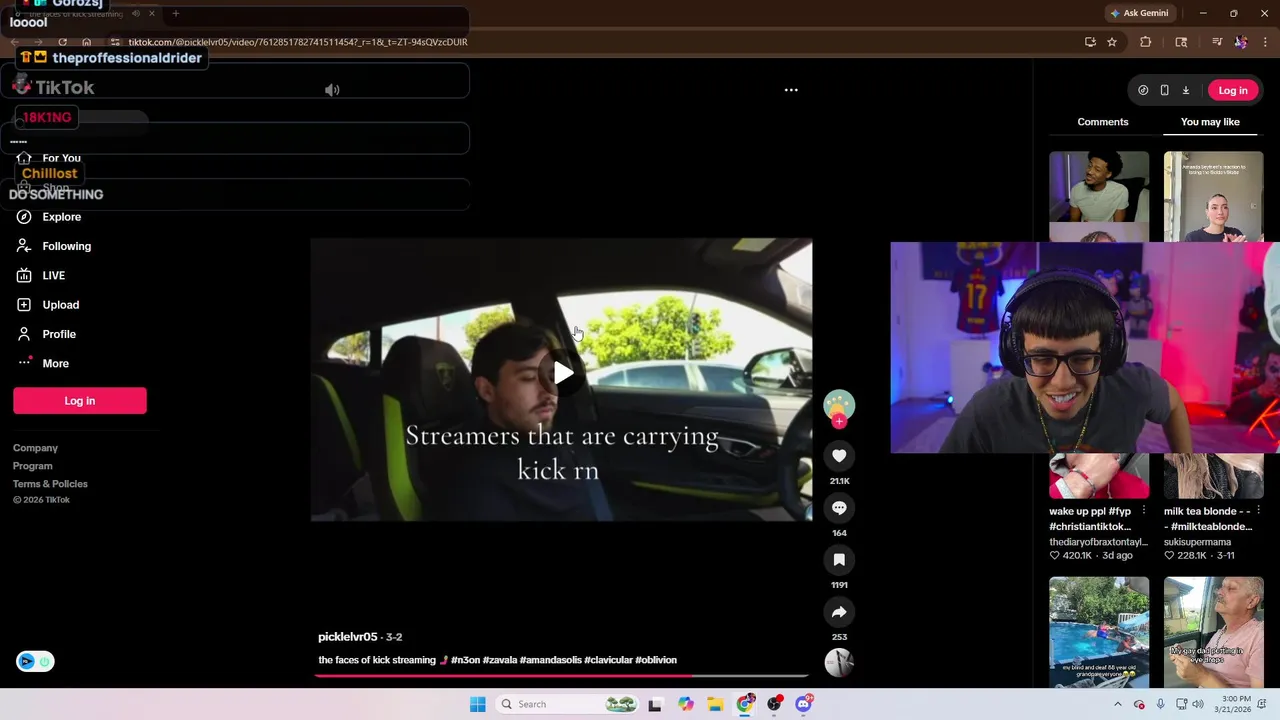Go to the For You feed

(61, 158)
